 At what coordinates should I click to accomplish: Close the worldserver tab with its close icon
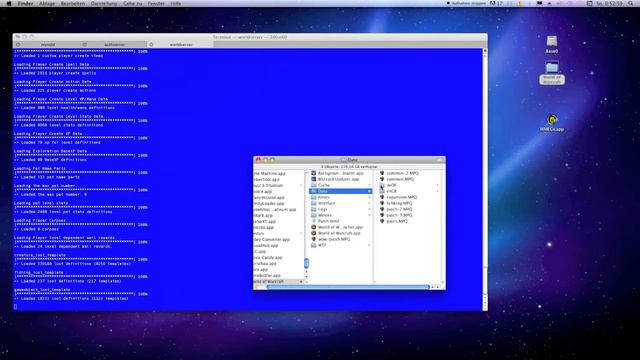click(151, 44)
